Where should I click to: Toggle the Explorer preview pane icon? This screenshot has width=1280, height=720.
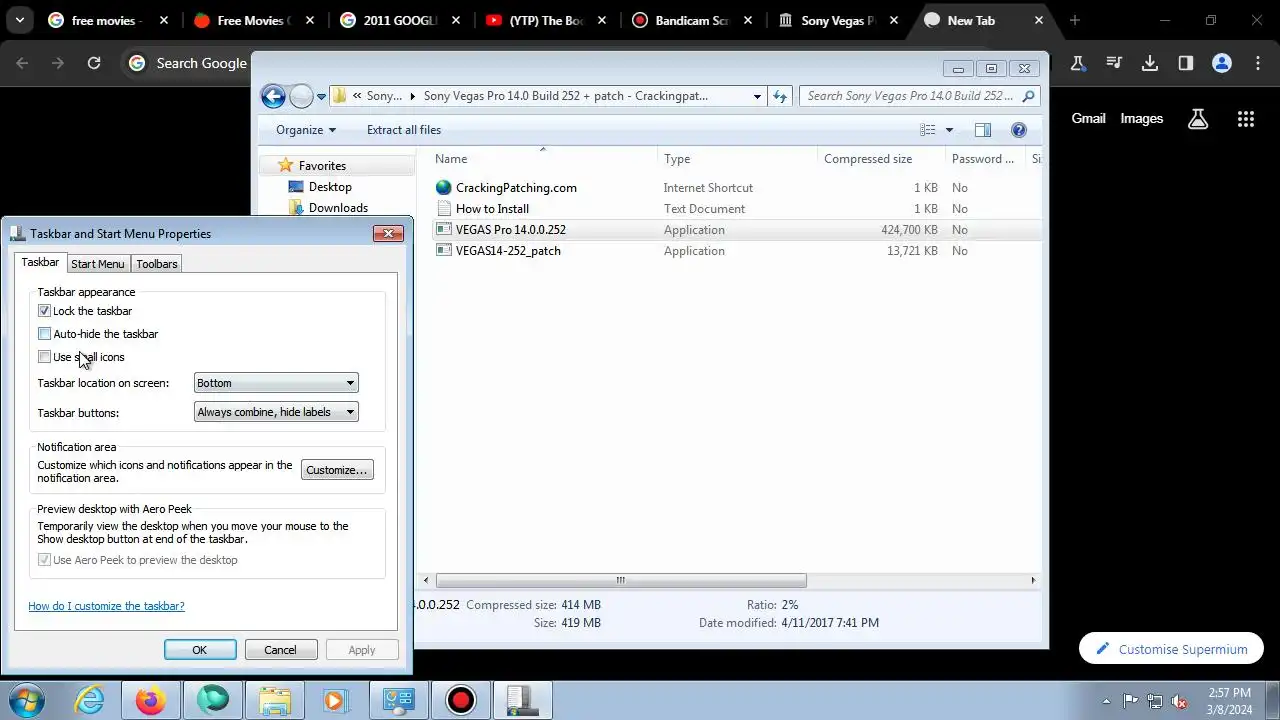pyautogui.click(x=983, y=130)
